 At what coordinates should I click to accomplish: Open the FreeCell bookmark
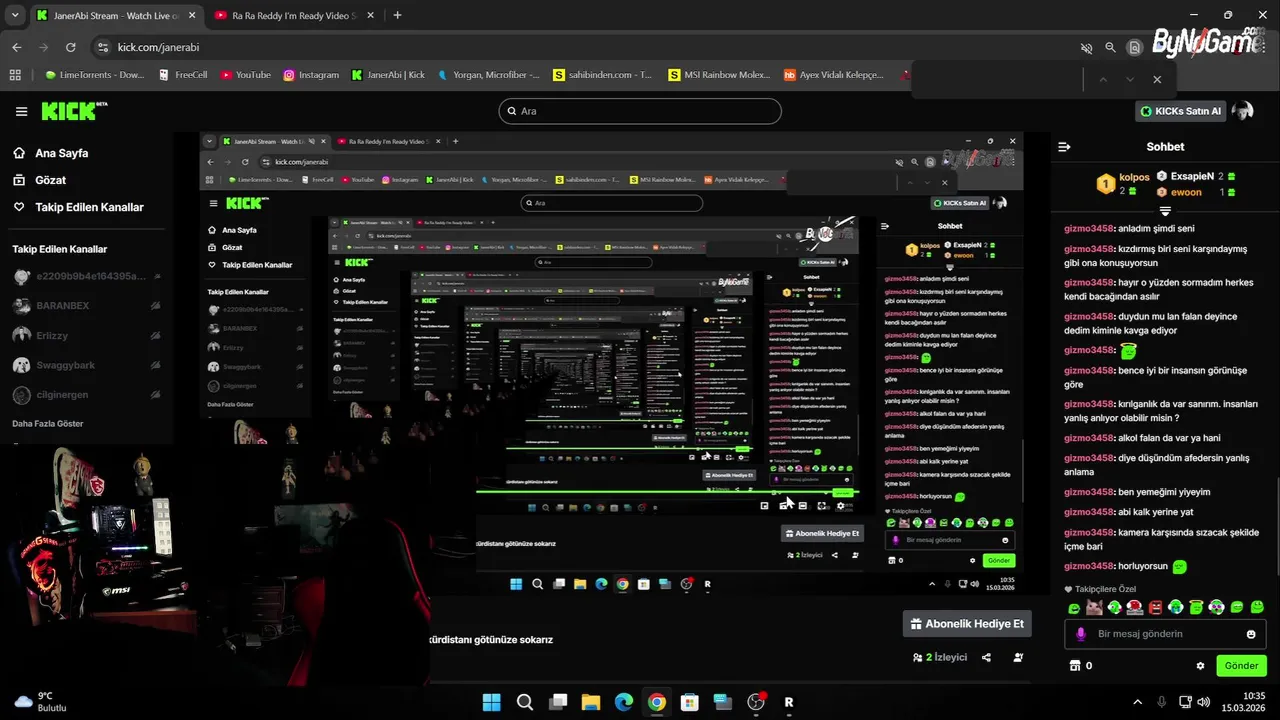tap(183, 75)
